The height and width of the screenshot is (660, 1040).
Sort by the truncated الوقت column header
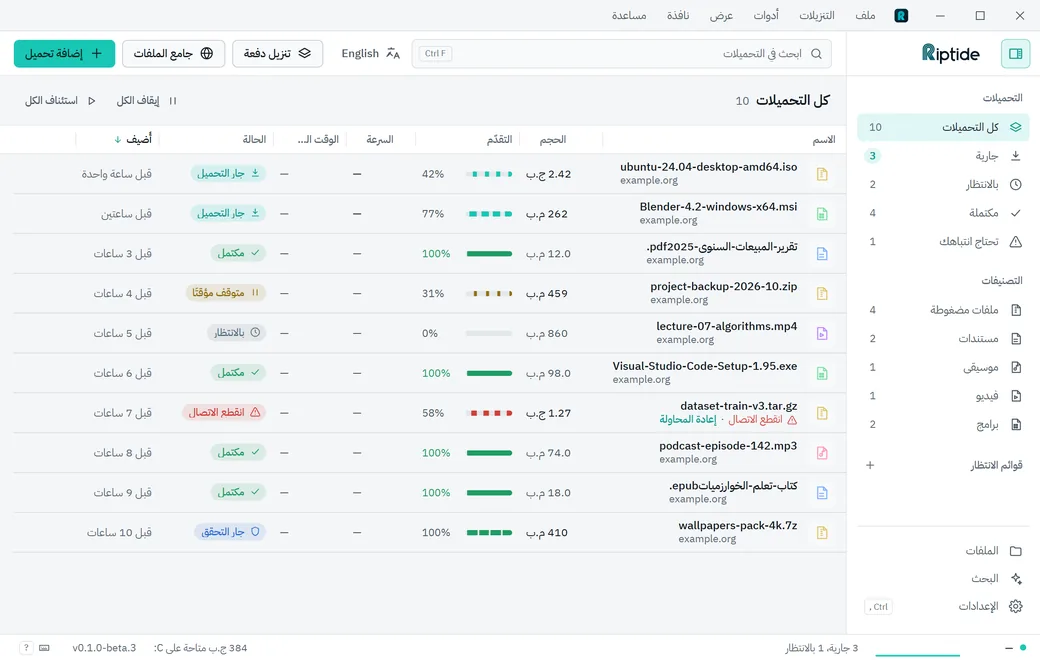tap(318, 139)
